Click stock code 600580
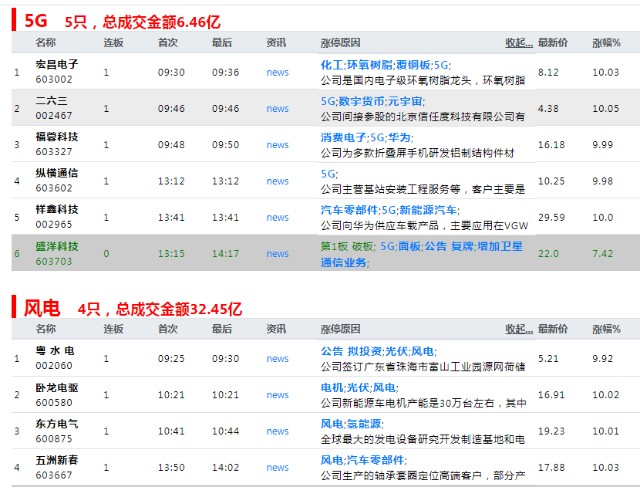 click(54, 402)
